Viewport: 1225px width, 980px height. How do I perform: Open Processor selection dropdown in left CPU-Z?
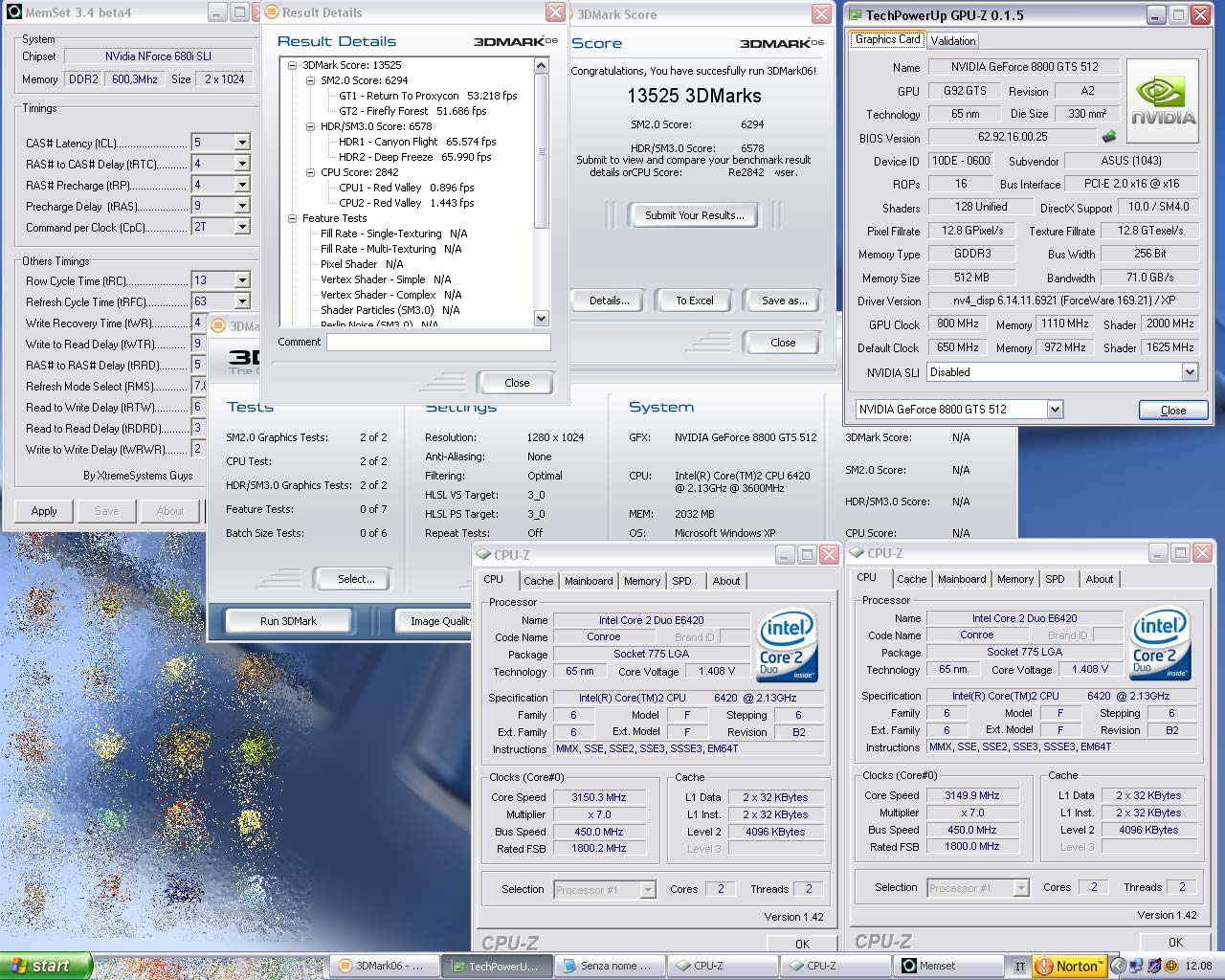[x=648, y=890]
